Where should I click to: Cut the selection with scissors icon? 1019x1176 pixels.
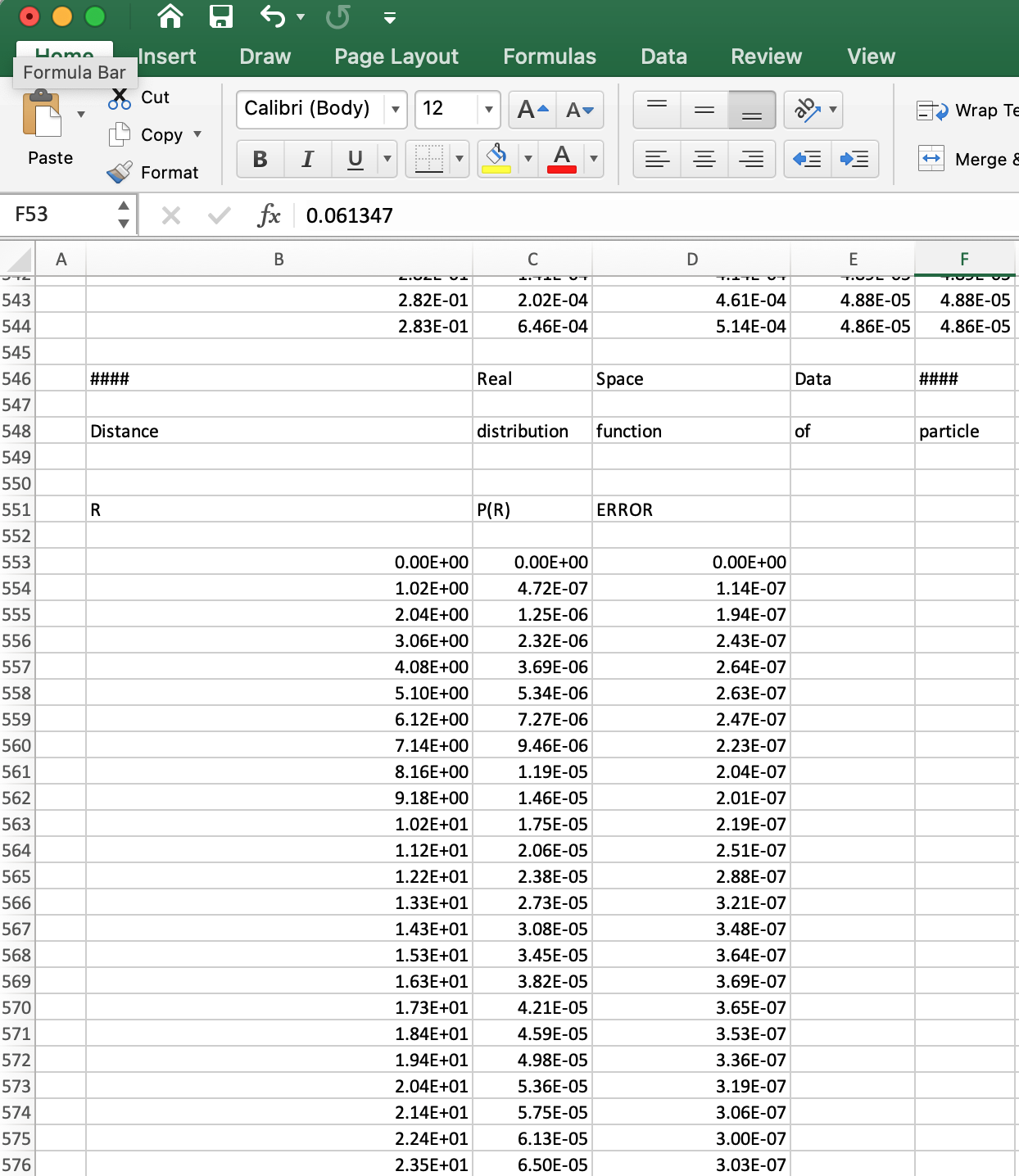(120, 97)
